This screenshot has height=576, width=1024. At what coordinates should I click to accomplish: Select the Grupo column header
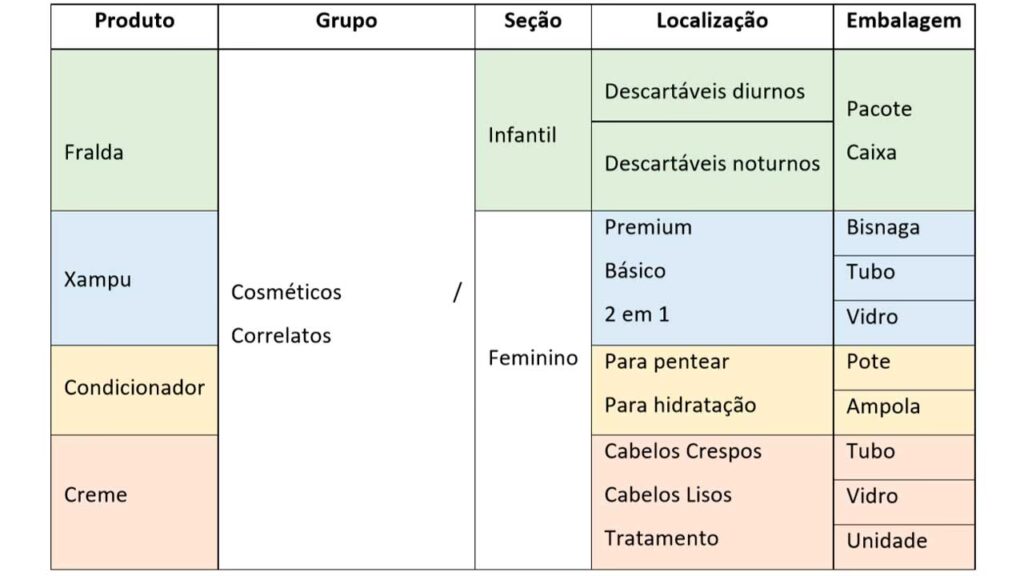[x=346, y=21]
